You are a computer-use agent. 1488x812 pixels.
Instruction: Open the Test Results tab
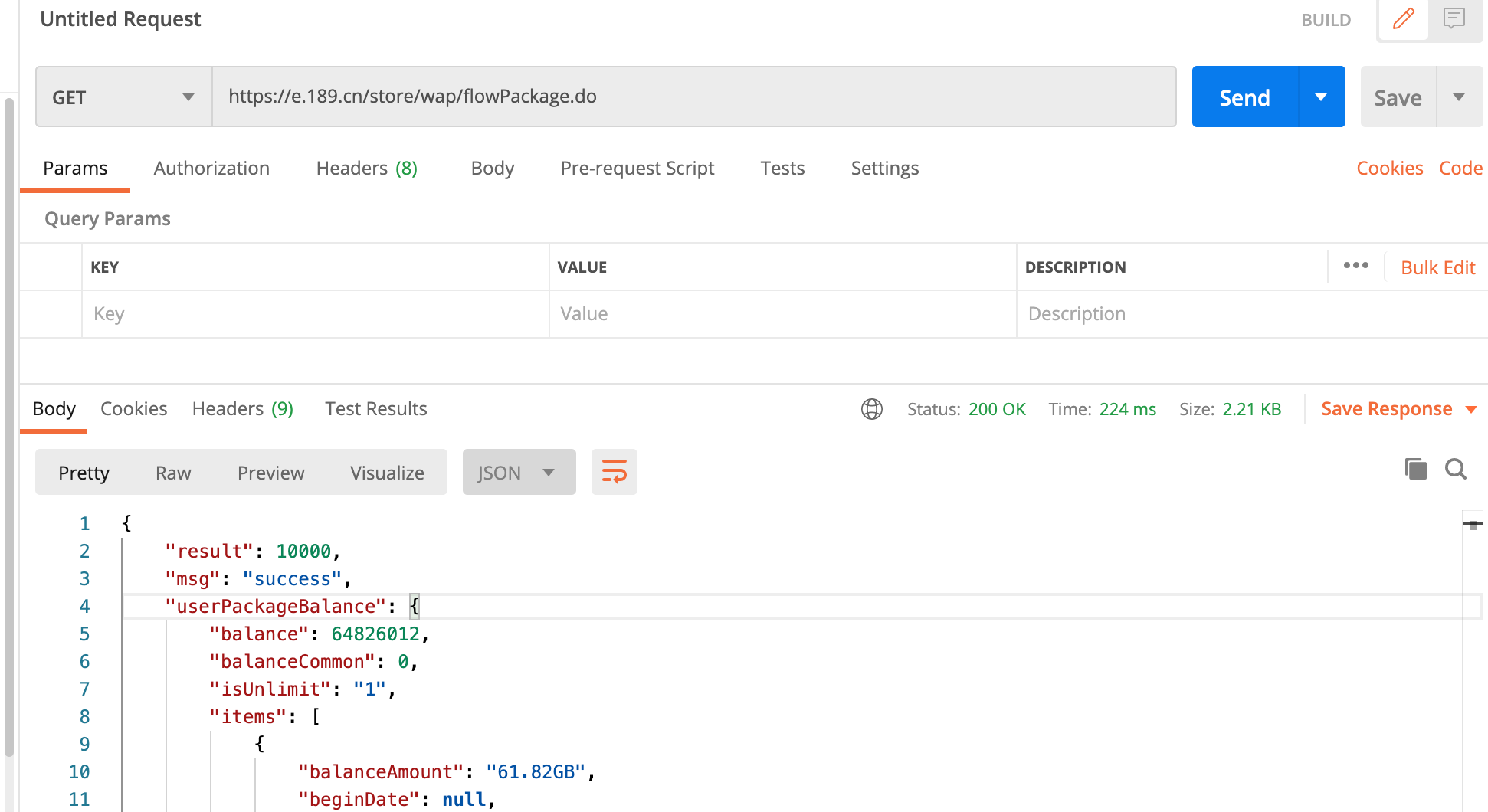tap(376, 409)
